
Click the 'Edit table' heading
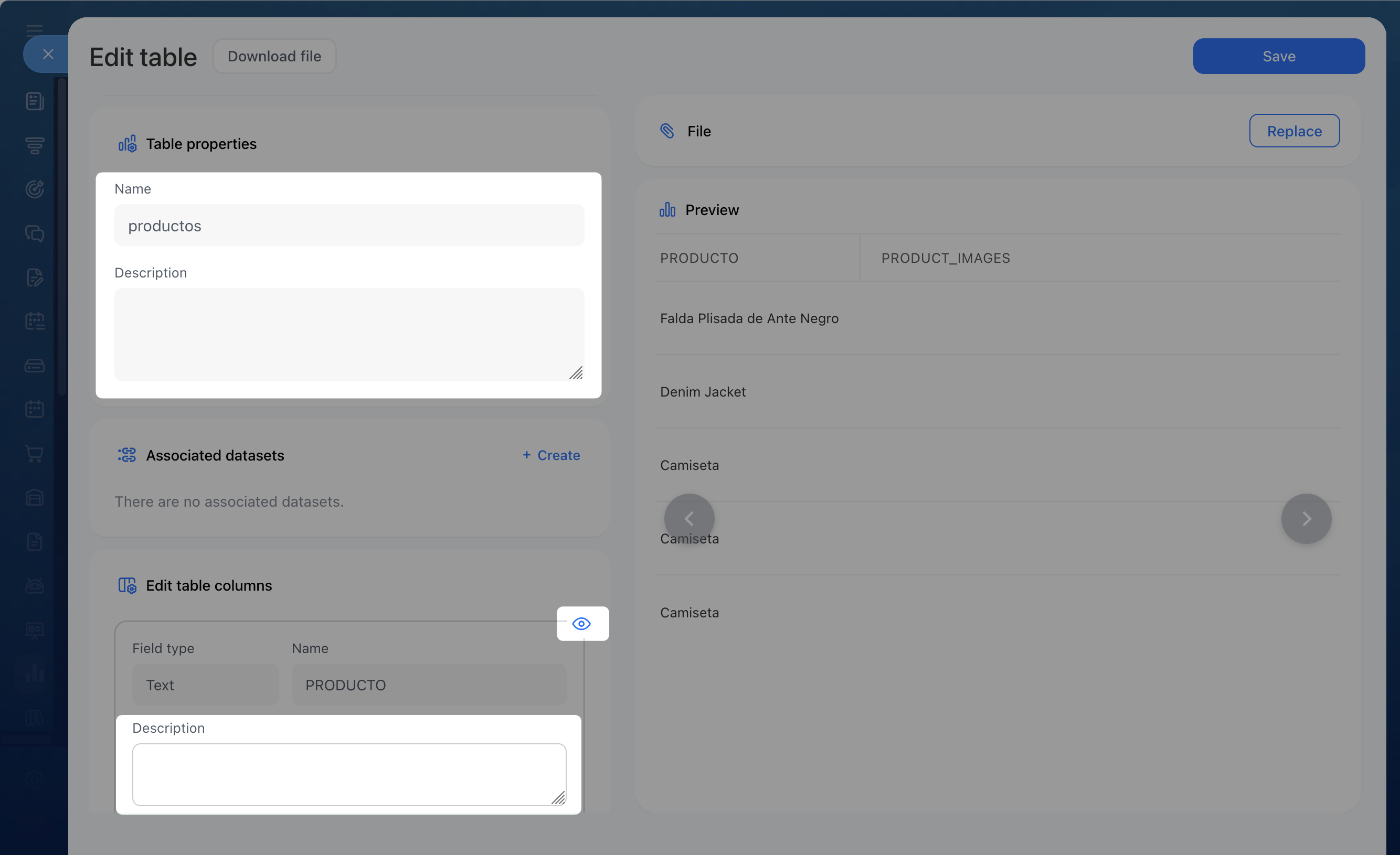143,57
